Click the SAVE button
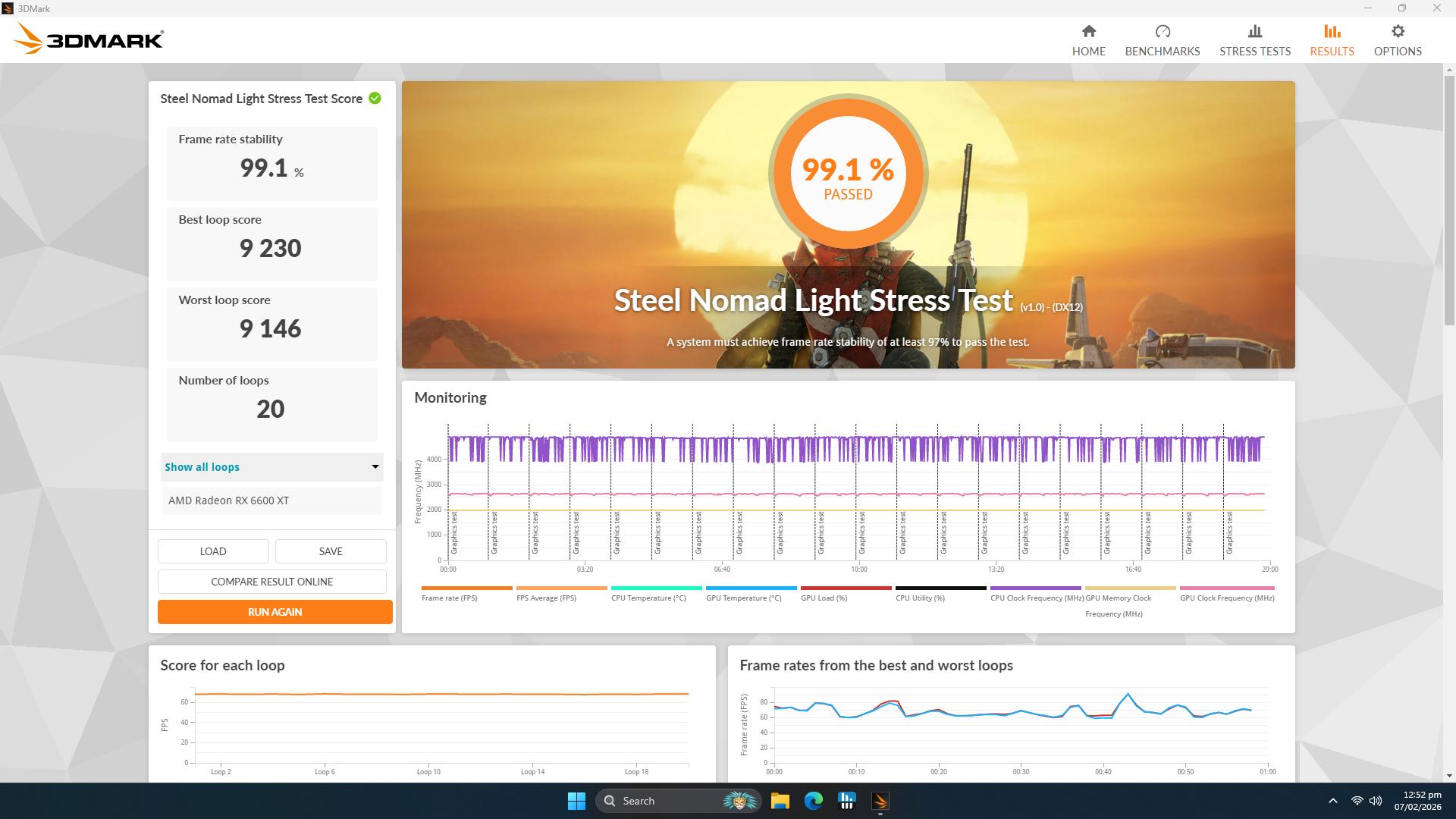The image size is (1456, 819). [x=331, y=551]
